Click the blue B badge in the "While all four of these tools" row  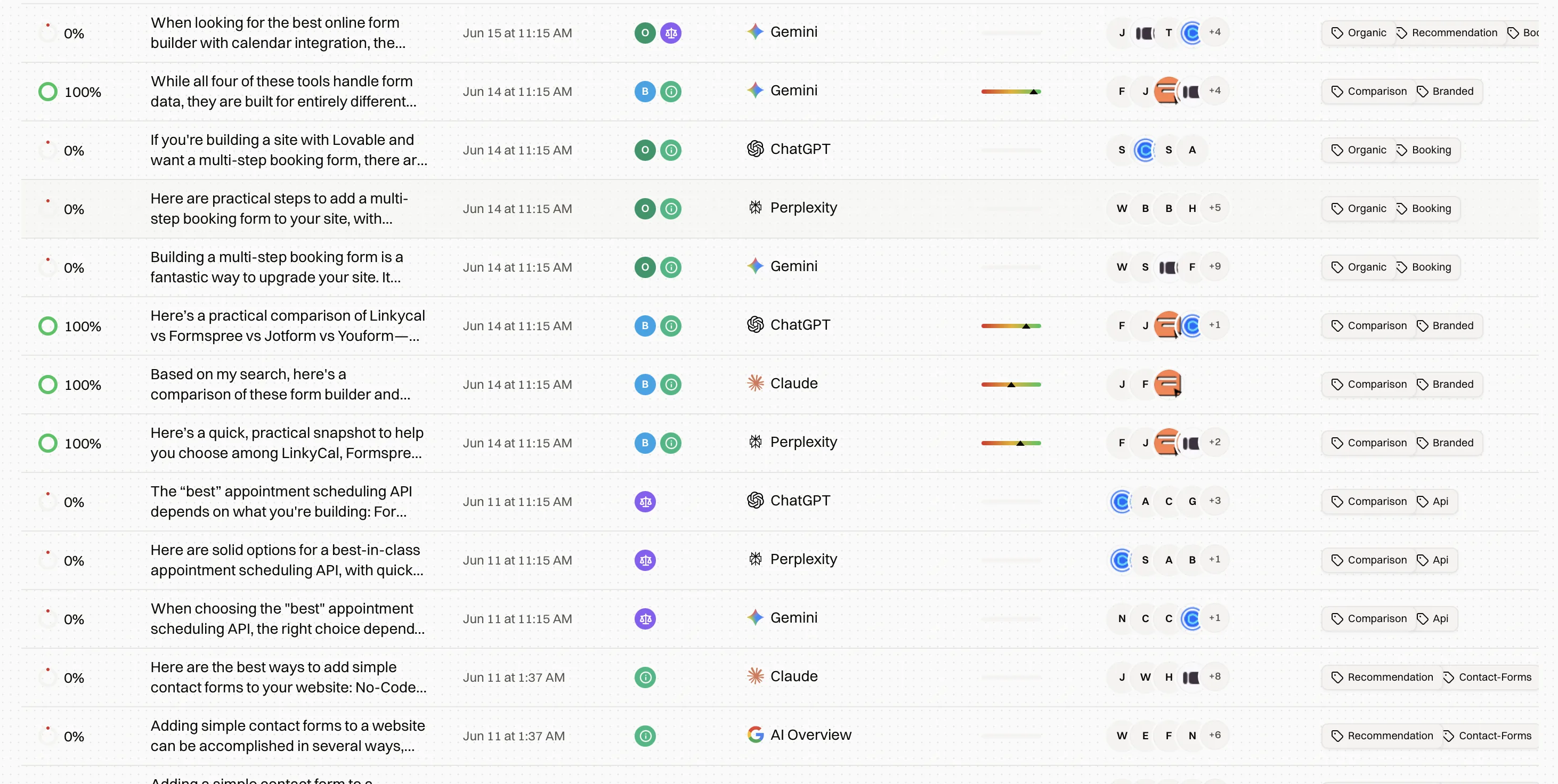pyautogui.click(x=645, y=92)
